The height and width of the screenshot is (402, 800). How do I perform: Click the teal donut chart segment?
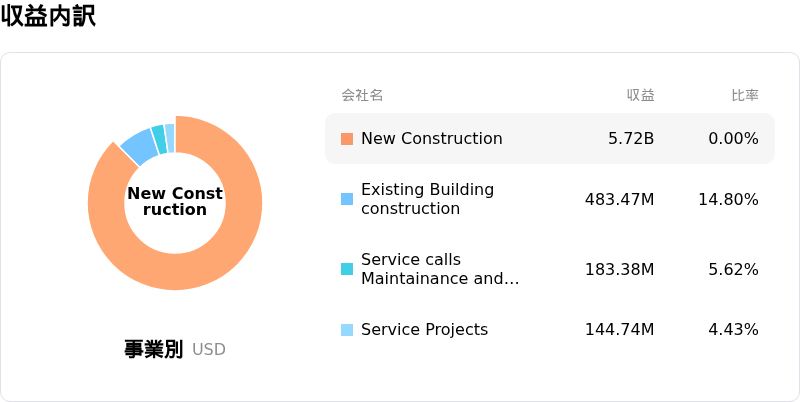(160, 139)
